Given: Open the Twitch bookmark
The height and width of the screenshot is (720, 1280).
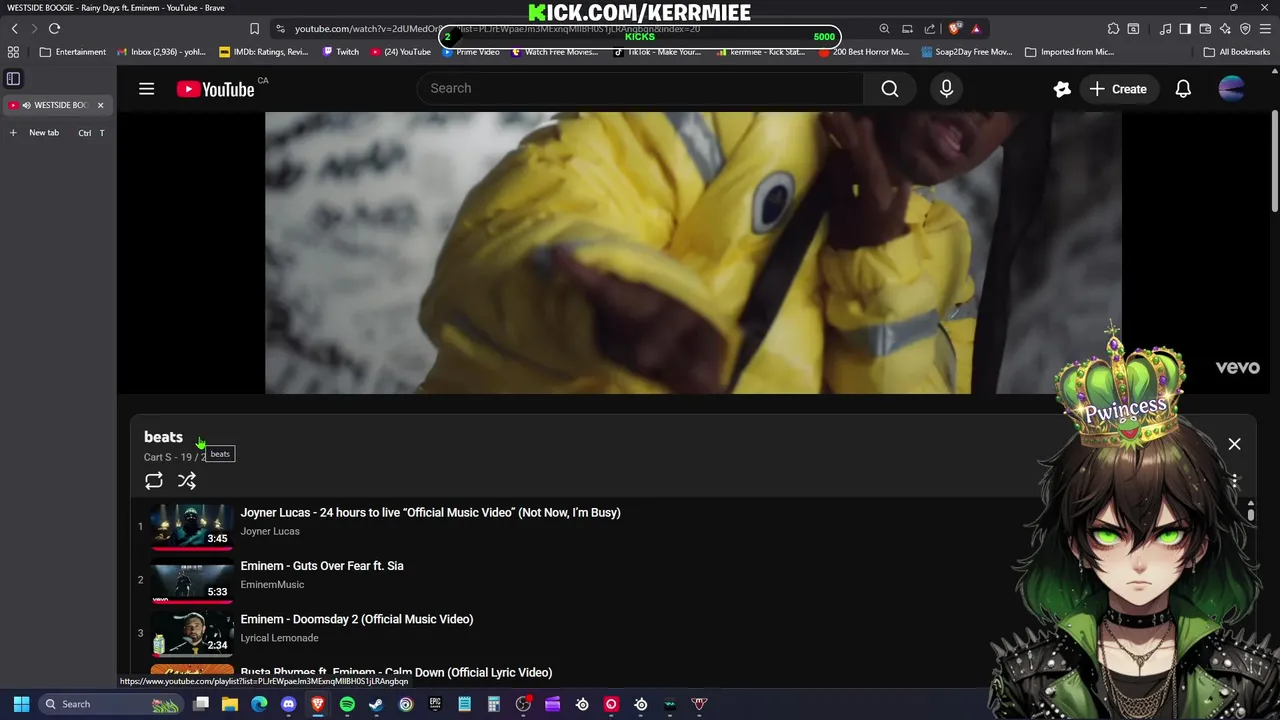Looking at the screenshot, I should (x=340, y=52).
